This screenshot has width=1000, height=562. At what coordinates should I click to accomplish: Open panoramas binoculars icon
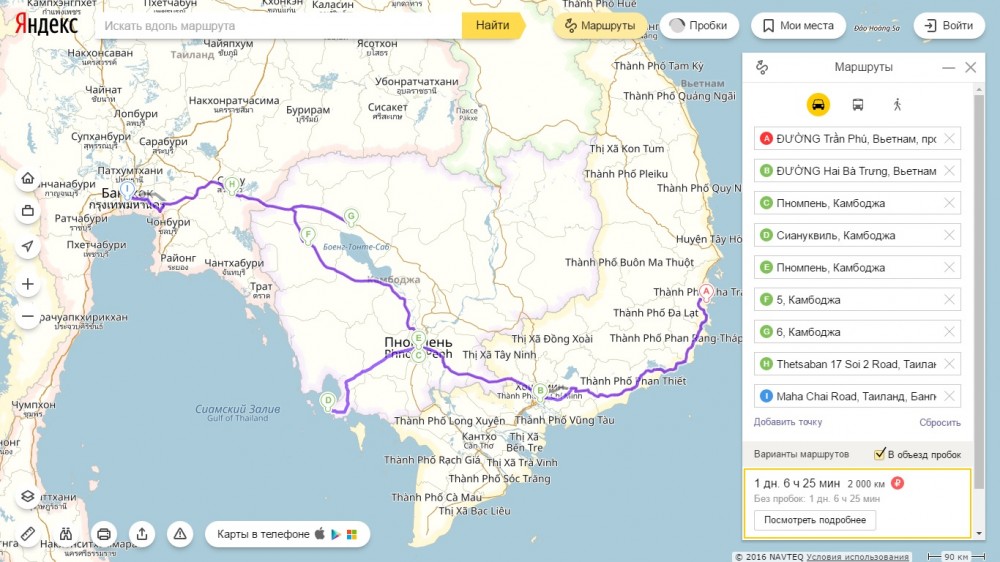click(66, 534)
